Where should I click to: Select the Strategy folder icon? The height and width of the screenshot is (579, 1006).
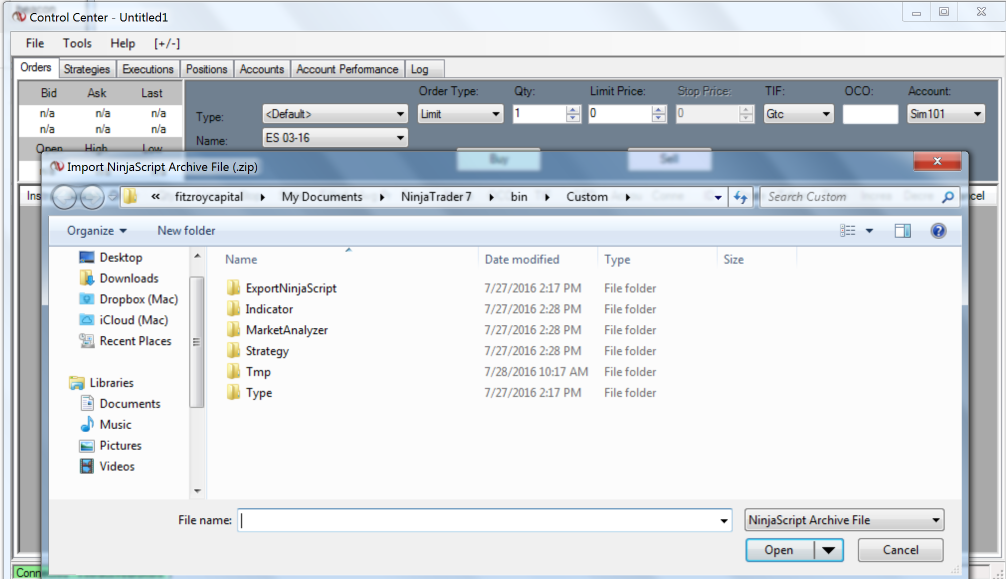[x=234, y=350]
